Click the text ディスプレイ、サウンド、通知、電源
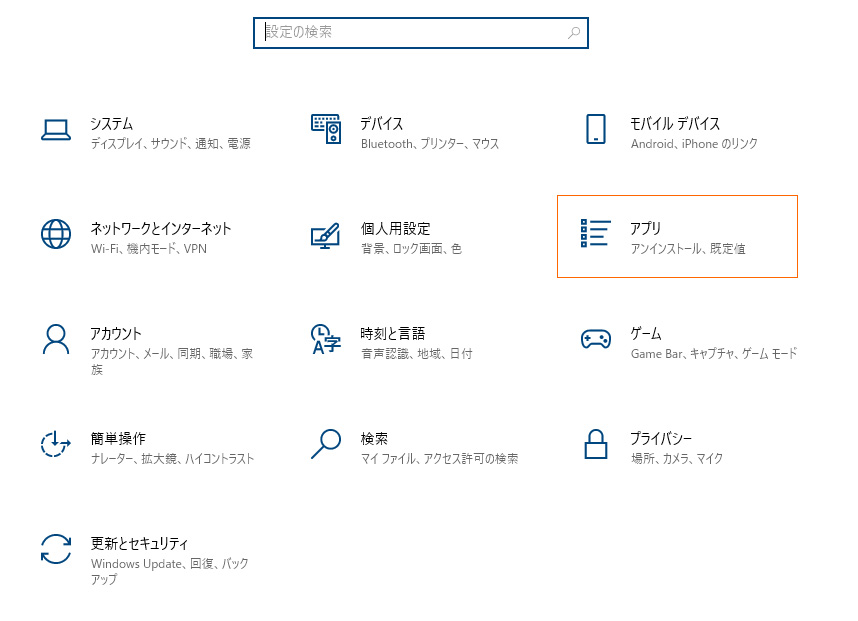858x621 pixels. [x=171, y=143]
